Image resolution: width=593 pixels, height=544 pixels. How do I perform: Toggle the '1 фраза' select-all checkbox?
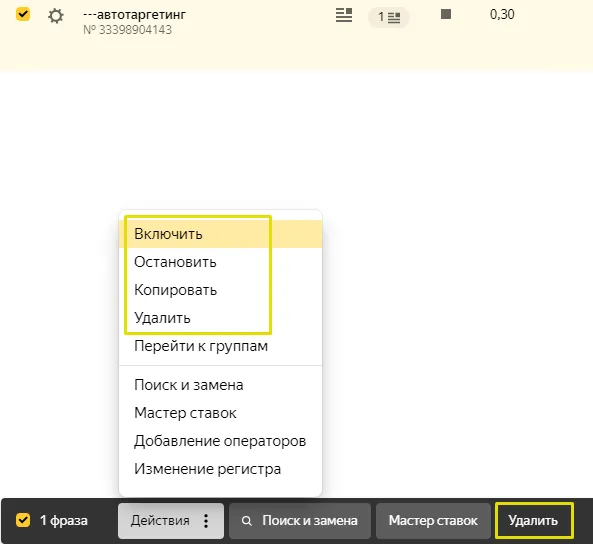click(23, 520)
